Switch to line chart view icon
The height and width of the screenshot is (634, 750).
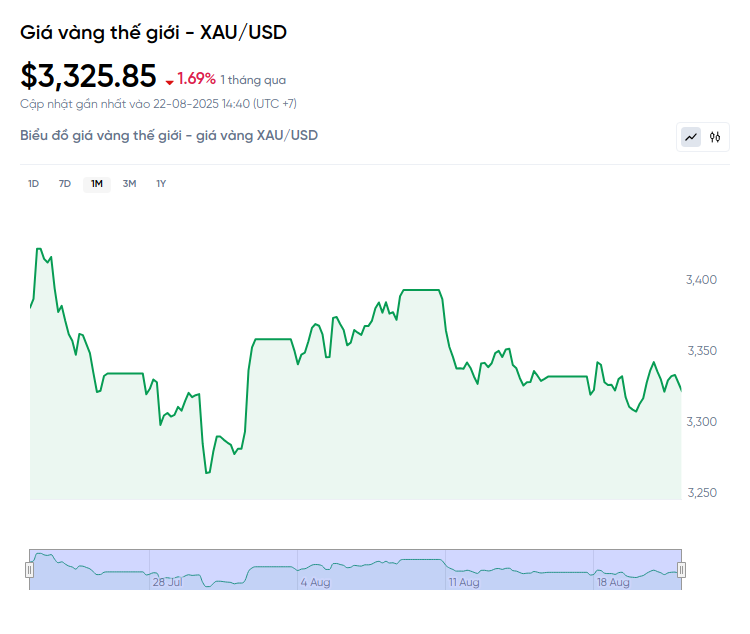[x=691, y=137]
